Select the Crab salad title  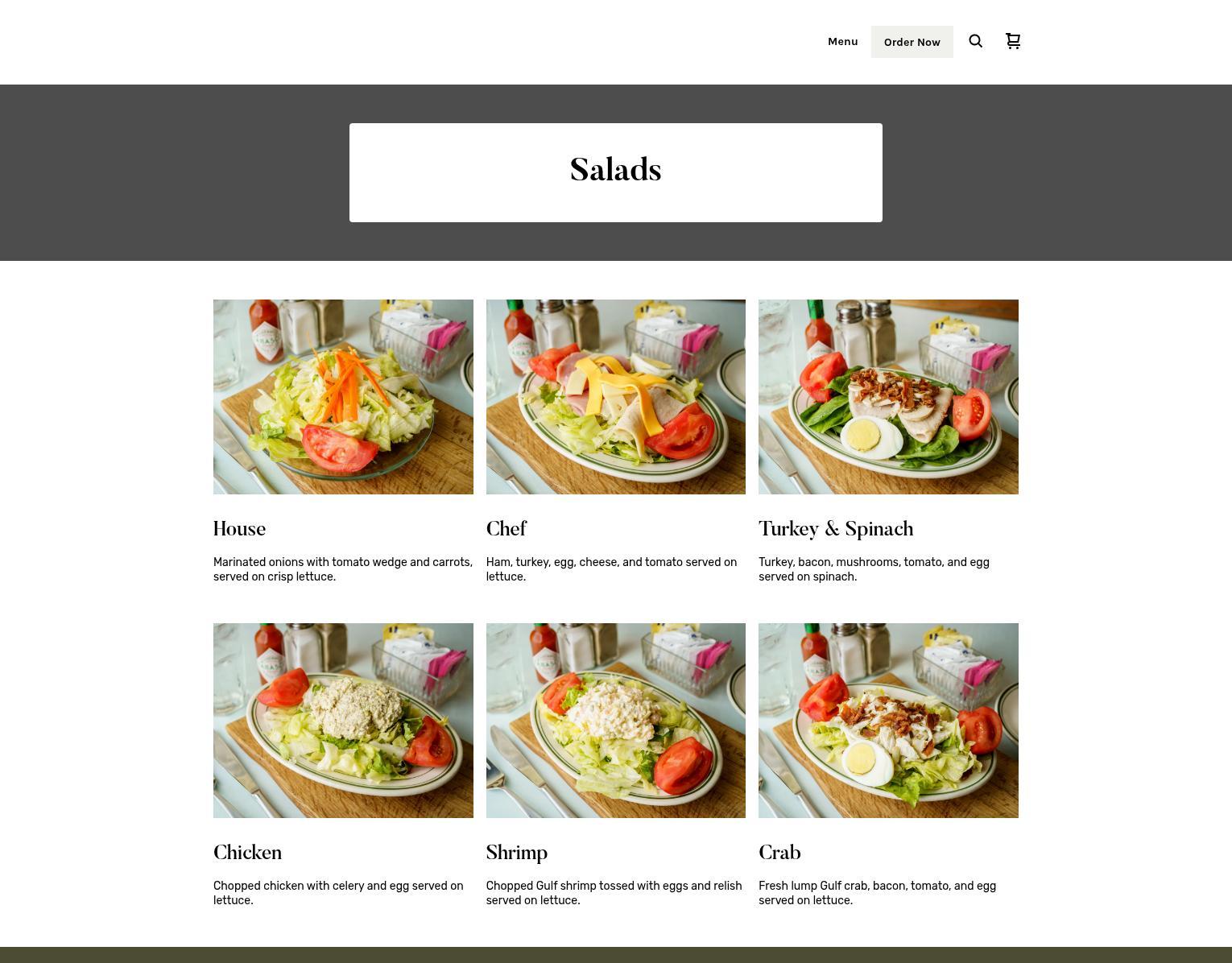tap(779, 853)
